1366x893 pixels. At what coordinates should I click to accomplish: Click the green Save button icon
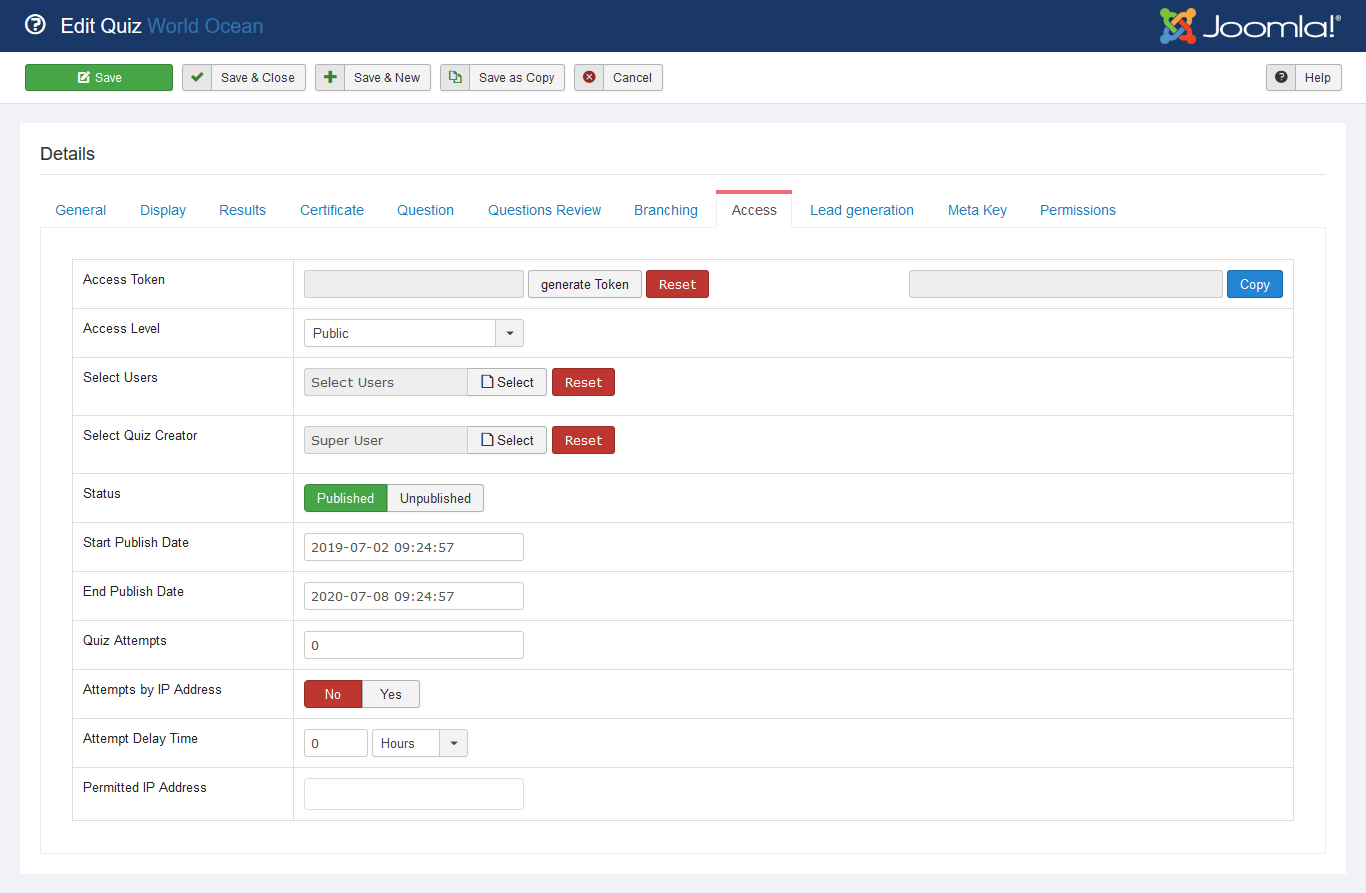point(84,78)
